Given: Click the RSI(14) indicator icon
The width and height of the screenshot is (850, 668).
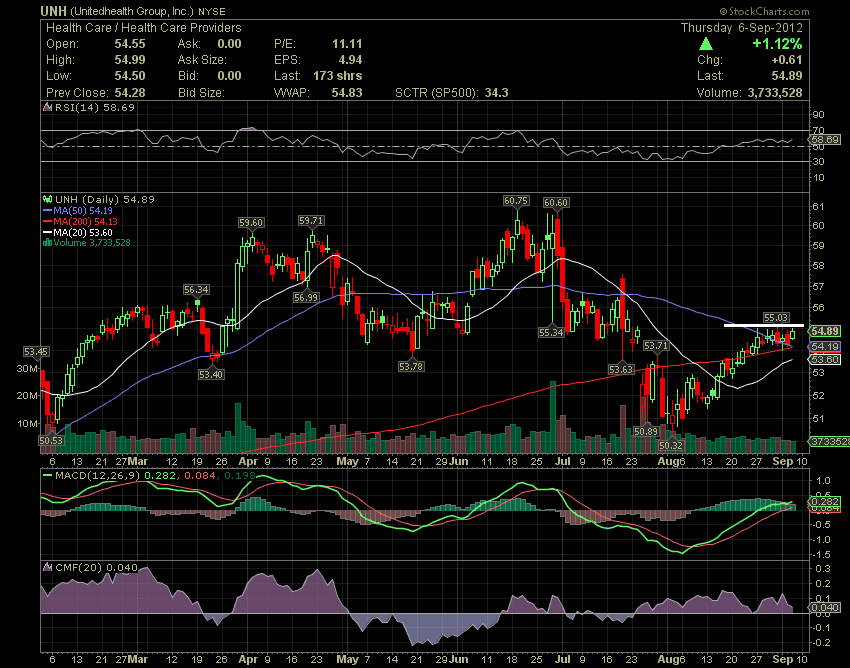Looking at the screenshot, I should pyautogui.click(x=48, y=107).
